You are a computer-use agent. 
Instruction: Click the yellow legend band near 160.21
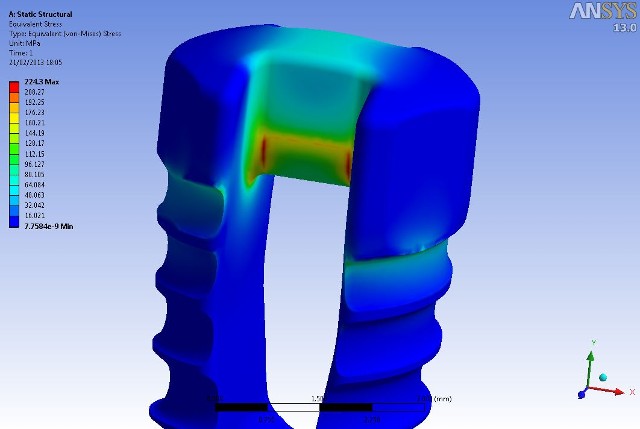[12, 123]
